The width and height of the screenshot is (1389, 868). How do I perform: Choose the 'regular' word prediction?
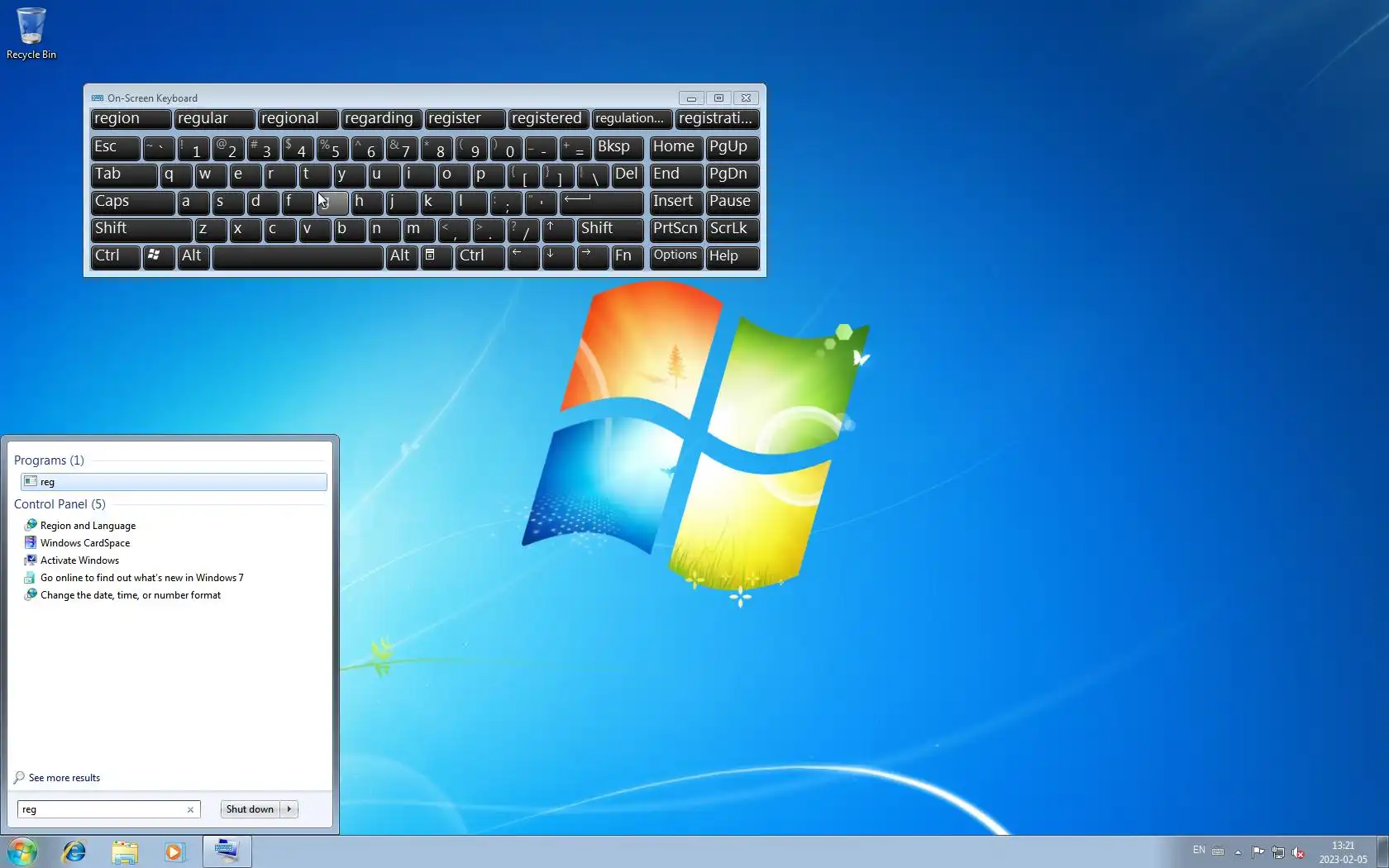click(x=214, y=119)
